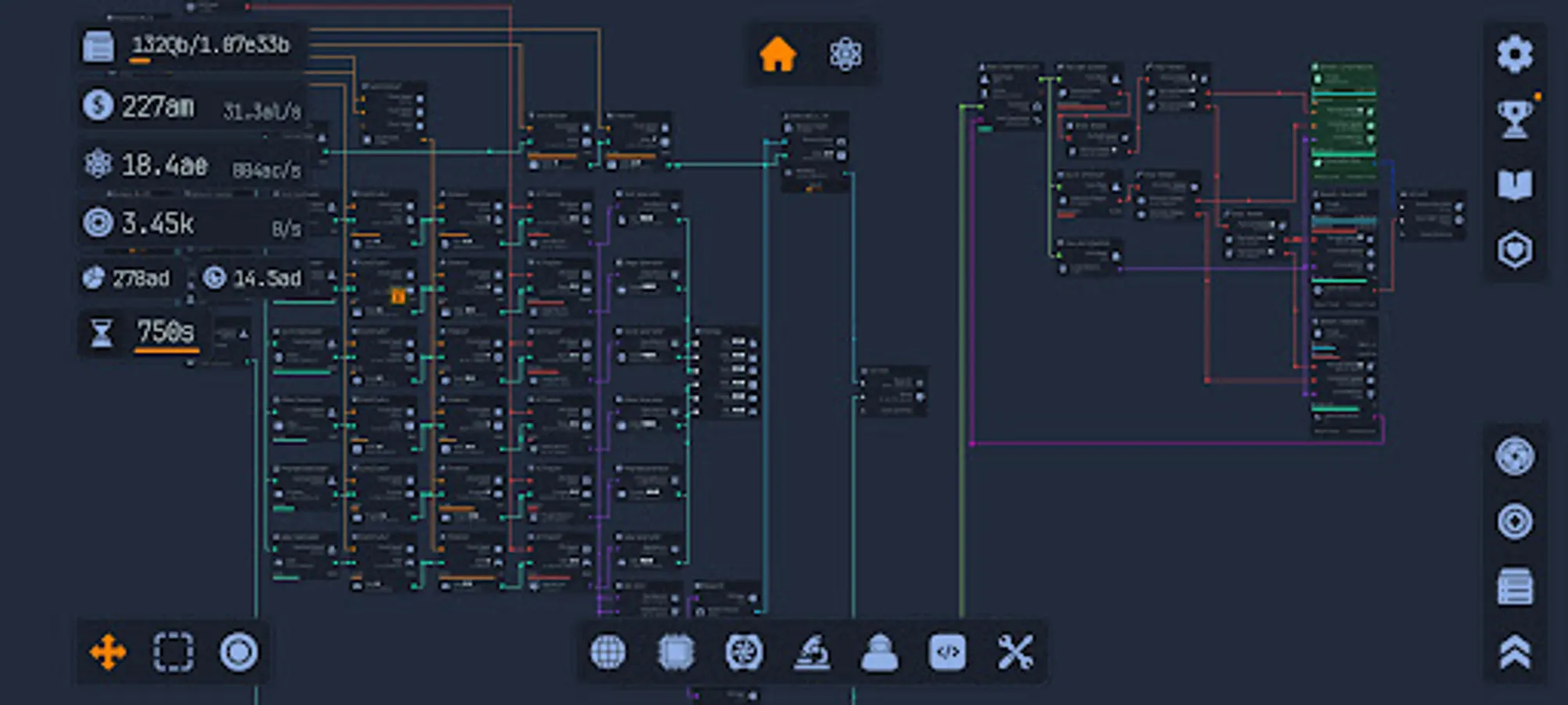Open the microscope research category
The image size is (1568, 705).
[x=812, y=652]
